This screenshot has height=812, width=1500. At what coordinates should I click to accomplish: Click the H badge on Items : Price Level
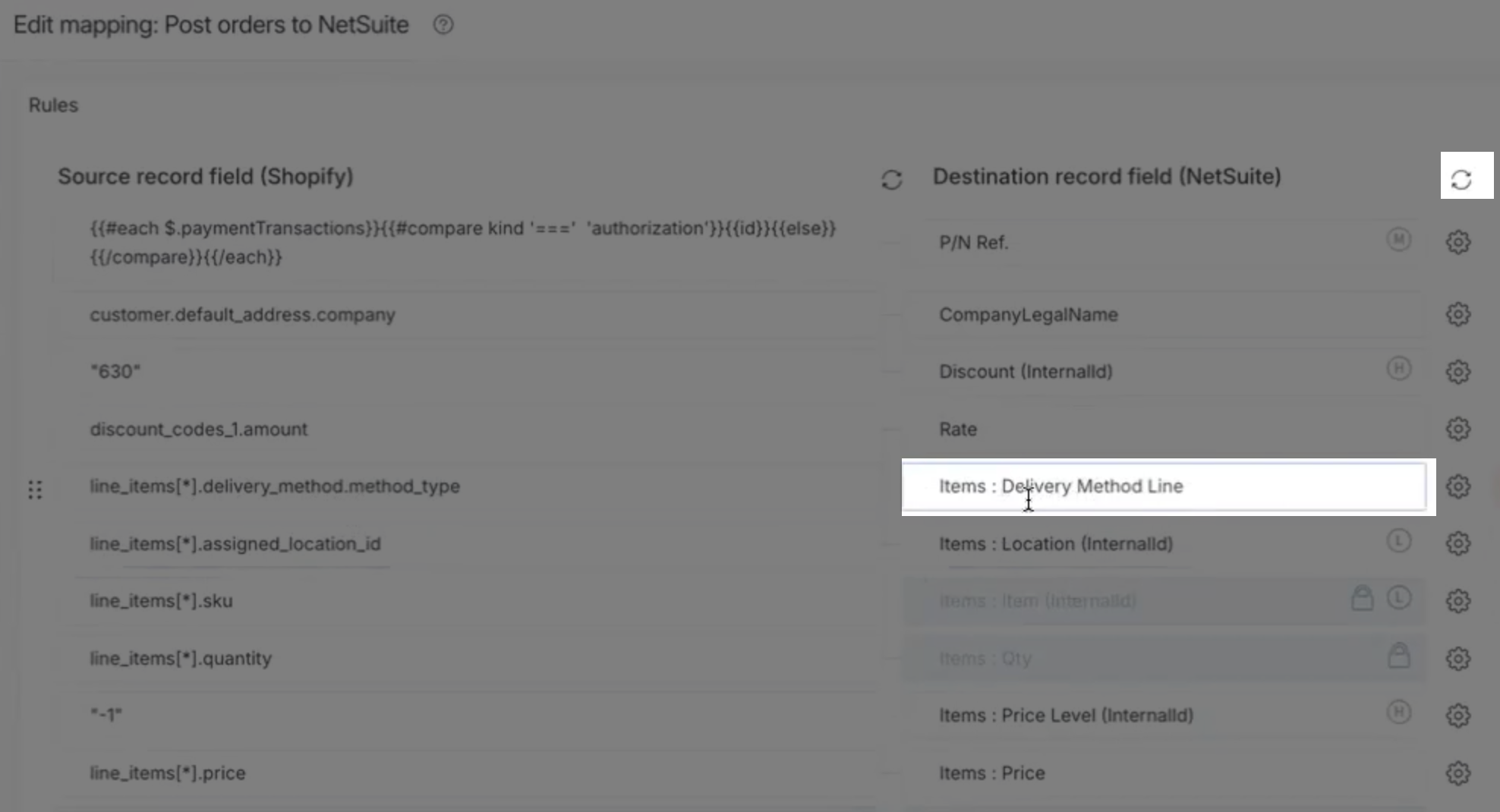coord(1399,713)
